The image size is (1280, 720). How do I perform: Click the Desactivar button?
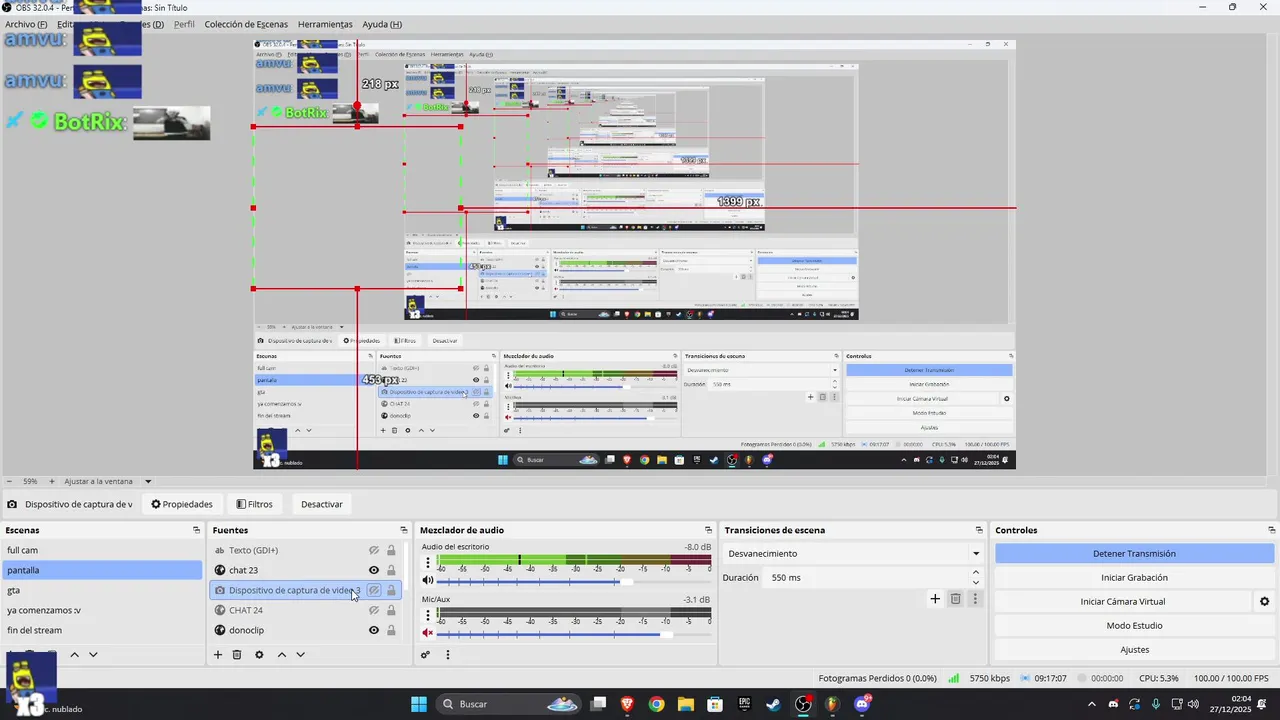(x=322, y=504)
